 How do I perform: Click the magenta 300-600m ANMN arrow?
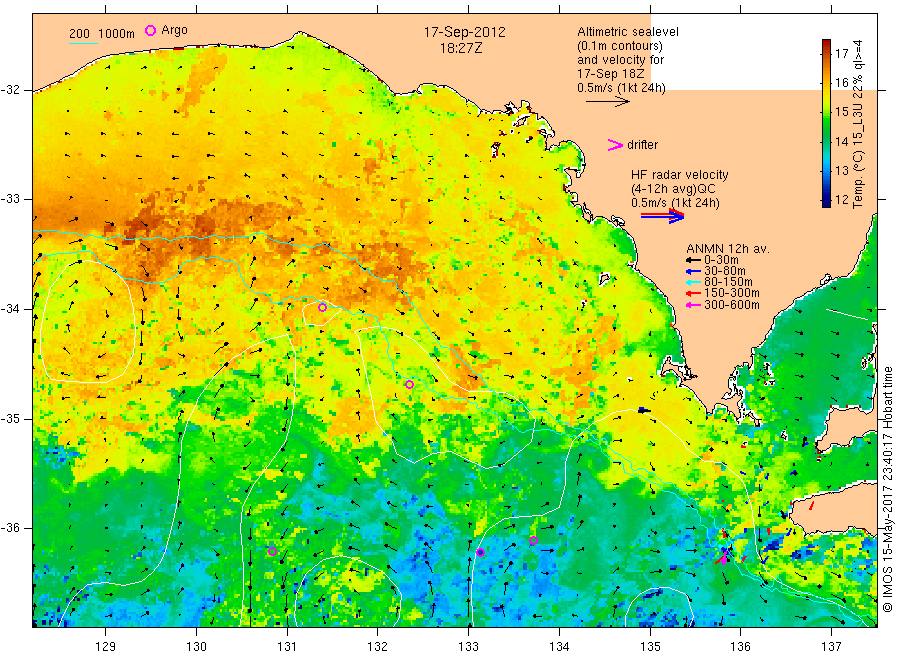[693, 305]
